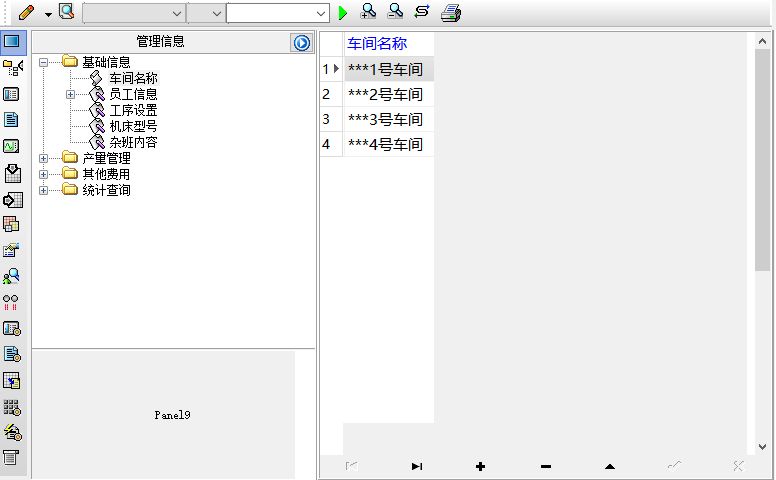
Task: Click the 管理信息 panel title
Action: coord(160,41)
